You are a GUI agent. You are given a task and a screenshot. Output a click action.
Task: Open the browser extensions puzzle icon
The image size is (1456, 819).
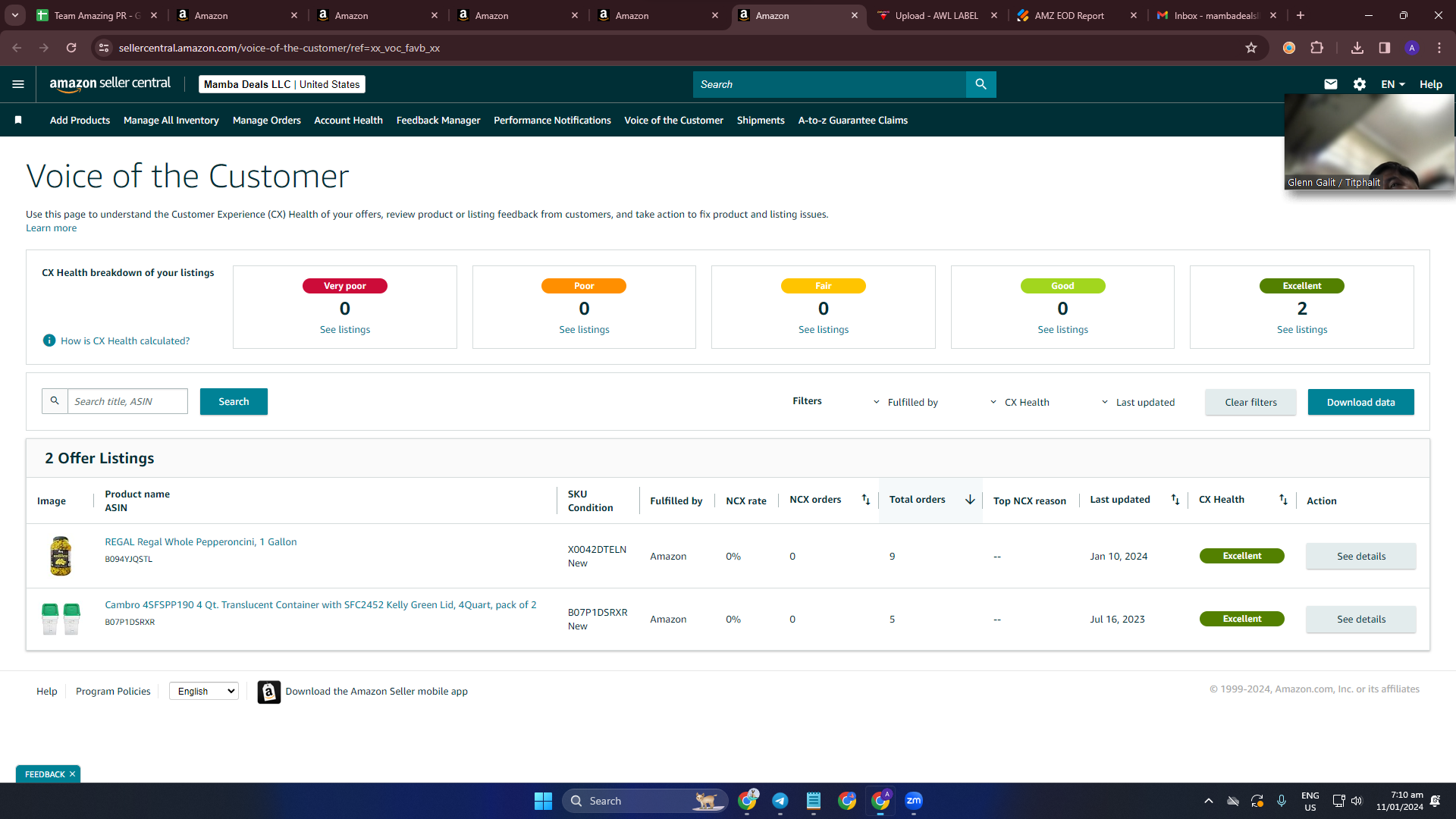pos(1317,48)
